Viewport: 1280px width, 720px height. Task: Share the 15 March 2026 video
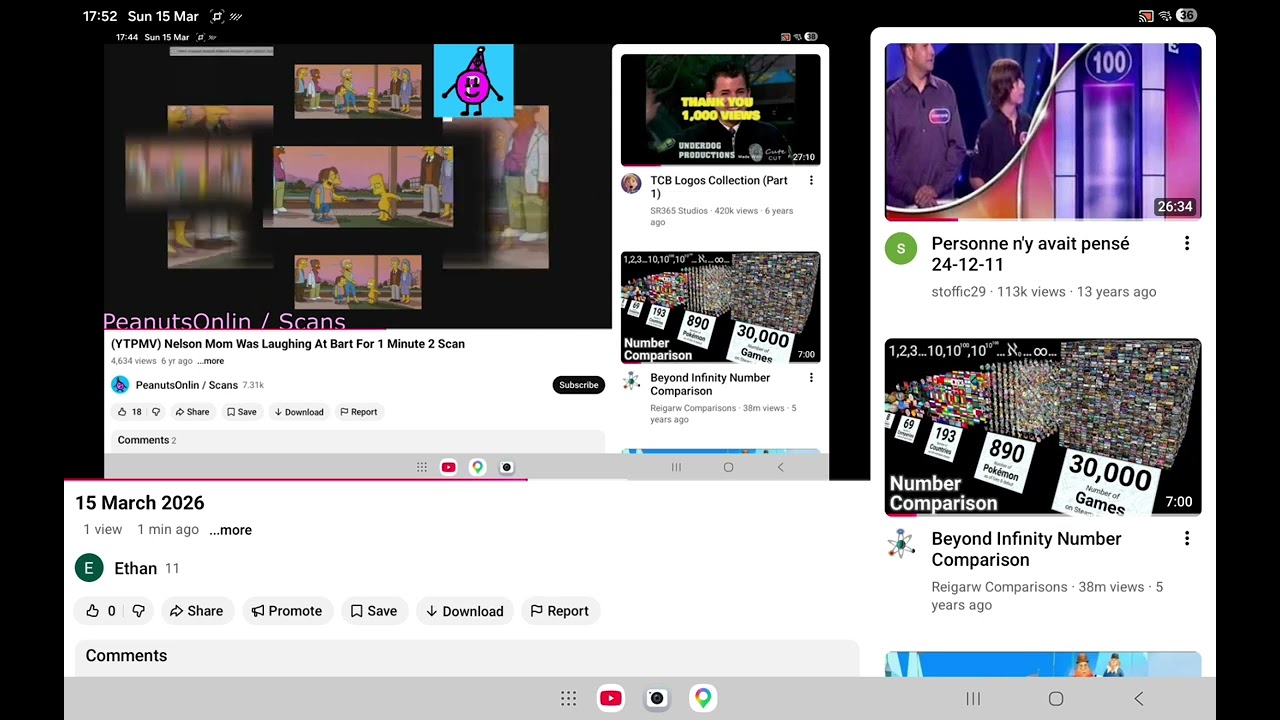point(196,611)
